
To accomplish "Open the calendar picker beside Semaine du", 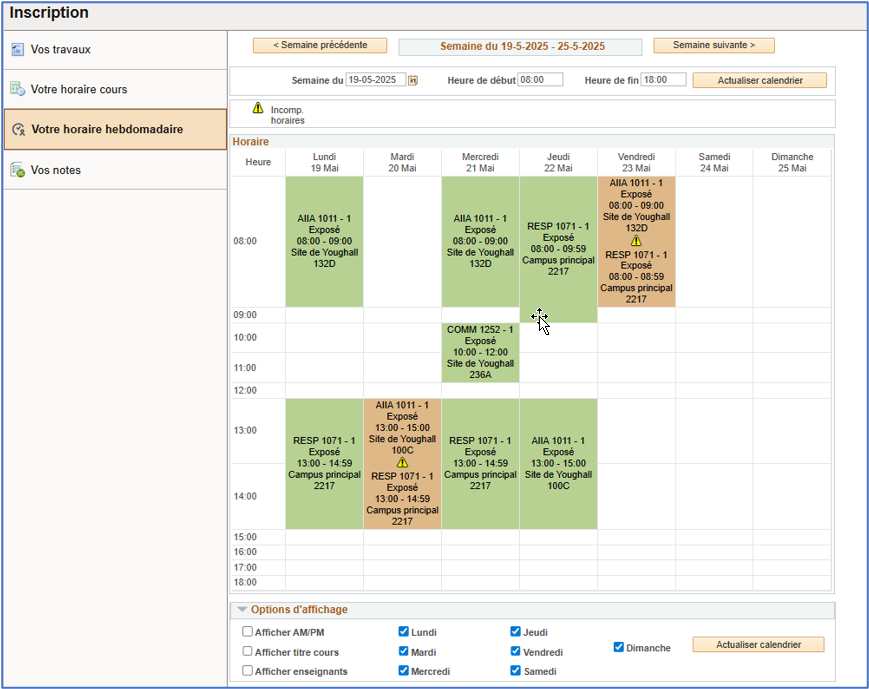I will pos(413,80).
